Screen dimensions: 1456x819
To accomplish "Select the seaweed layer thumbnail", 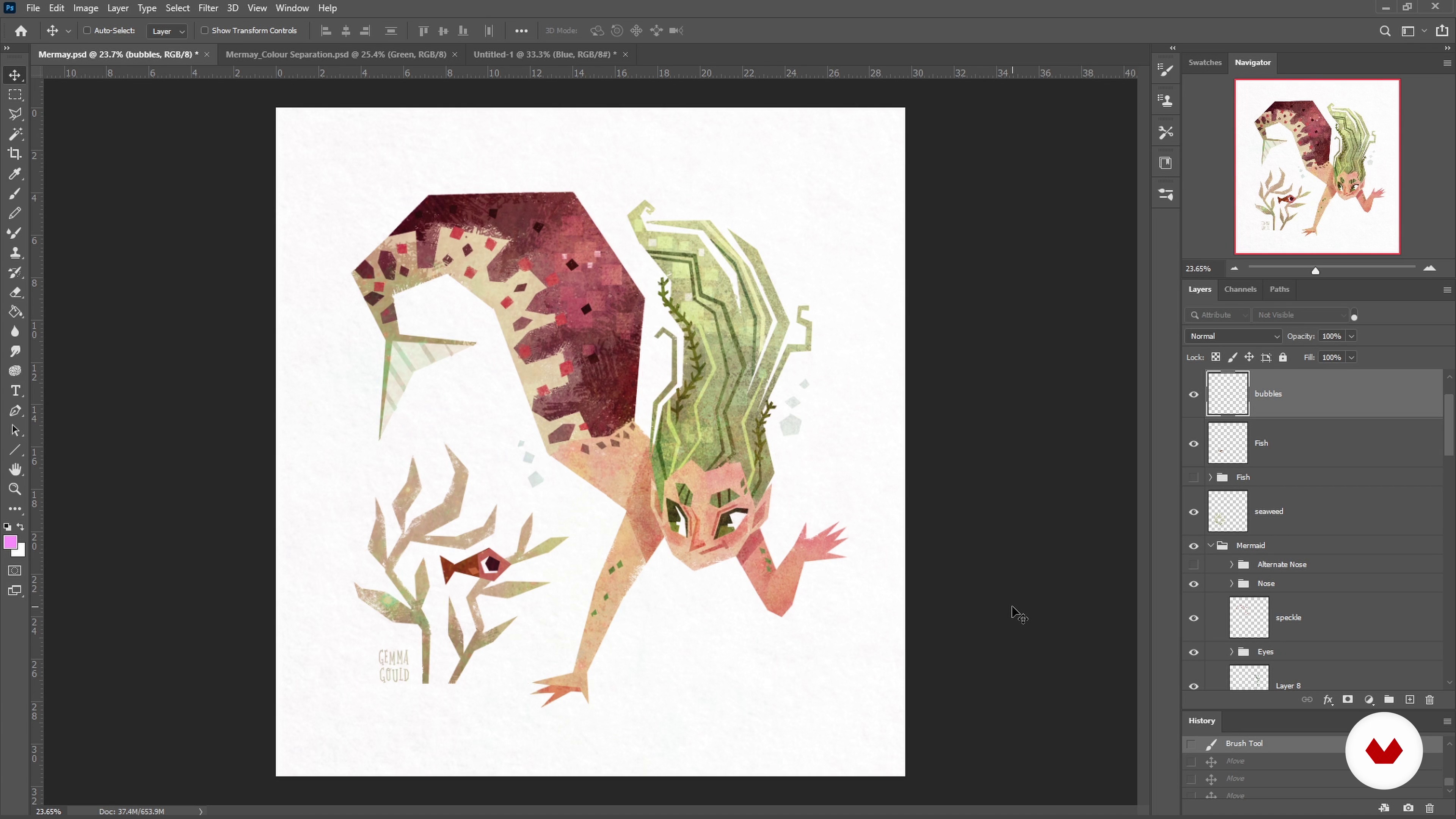I will [x=1228, y=511].
